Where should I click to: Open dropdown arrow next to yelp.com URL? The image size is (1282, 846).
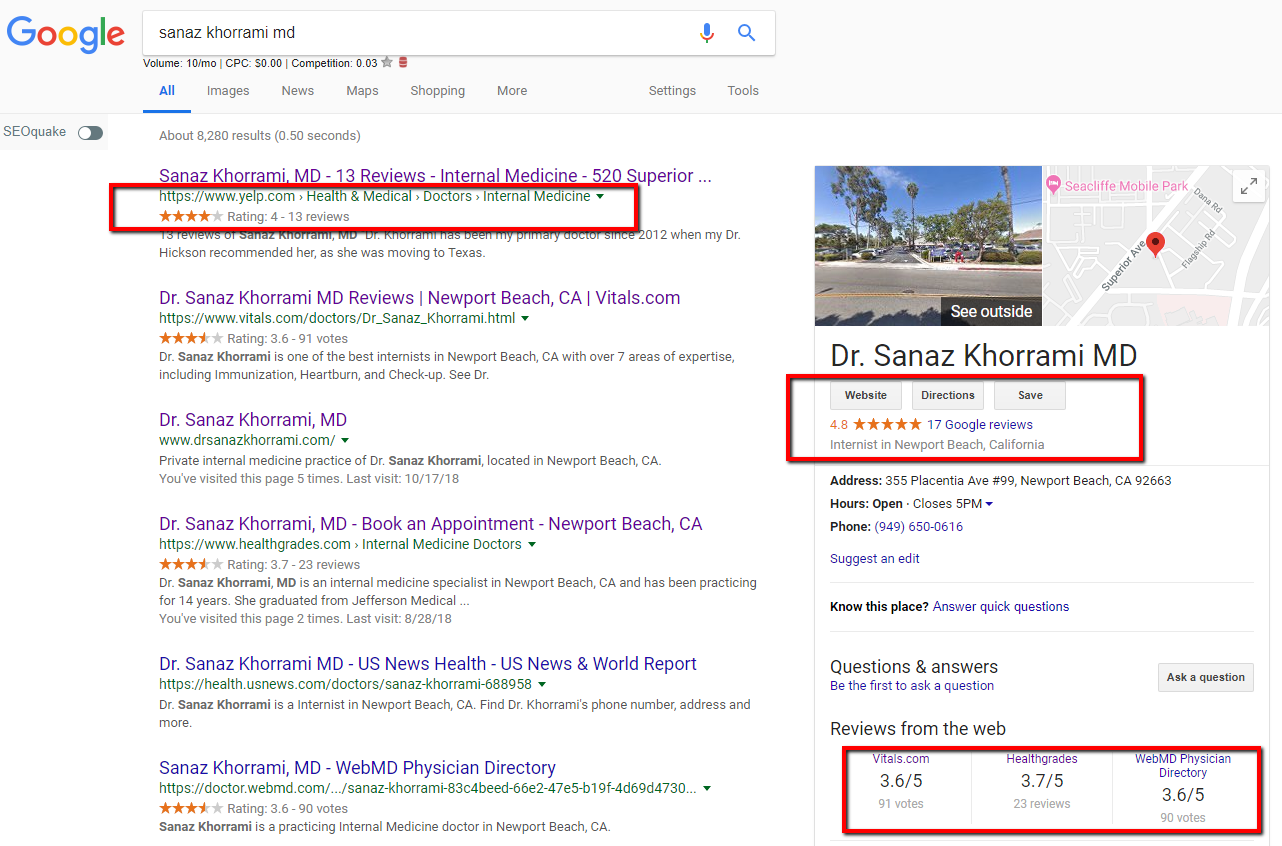(x=600, y=197)
